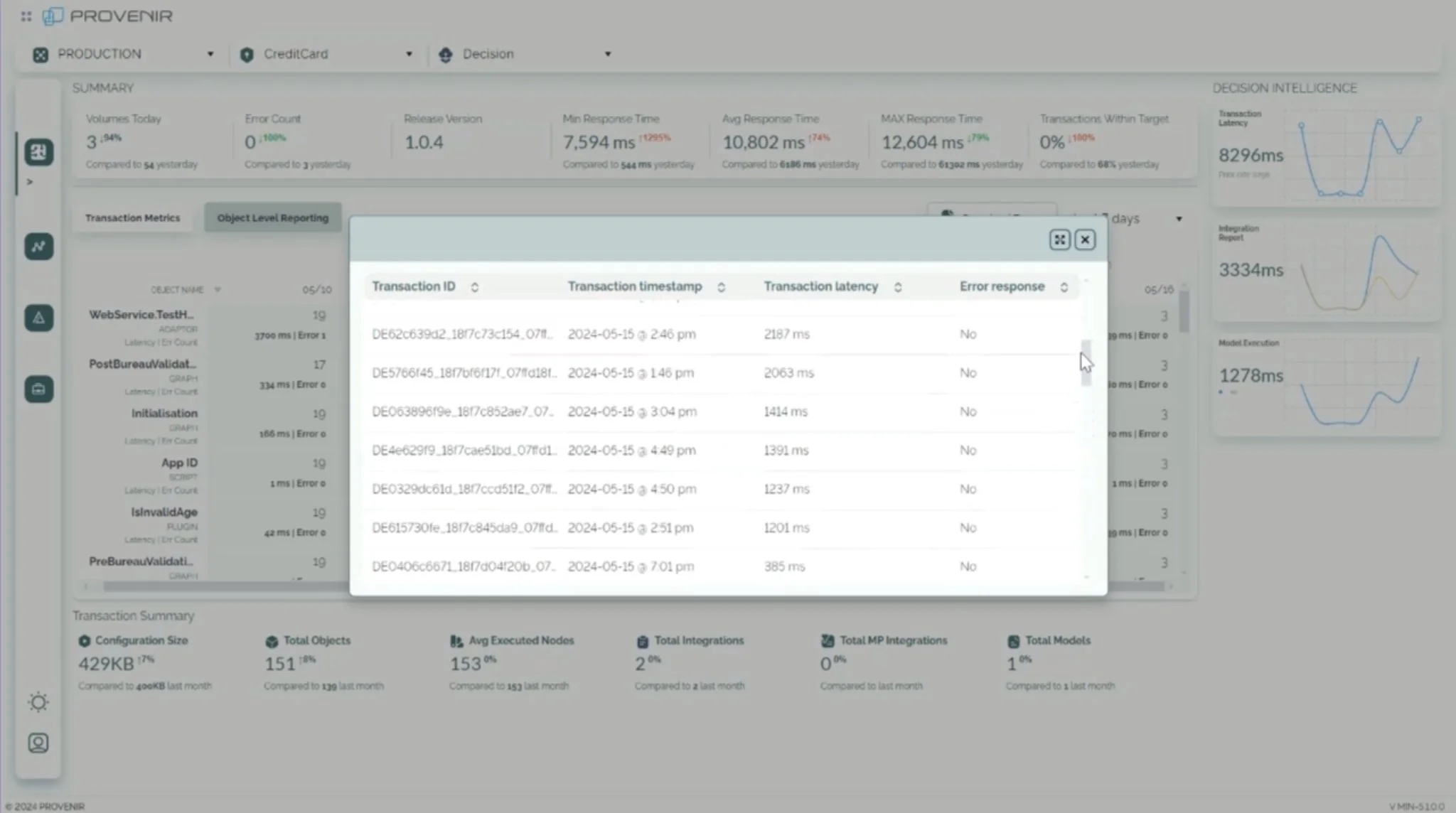Close the transaction details dialog

[x=1085, y=239]
